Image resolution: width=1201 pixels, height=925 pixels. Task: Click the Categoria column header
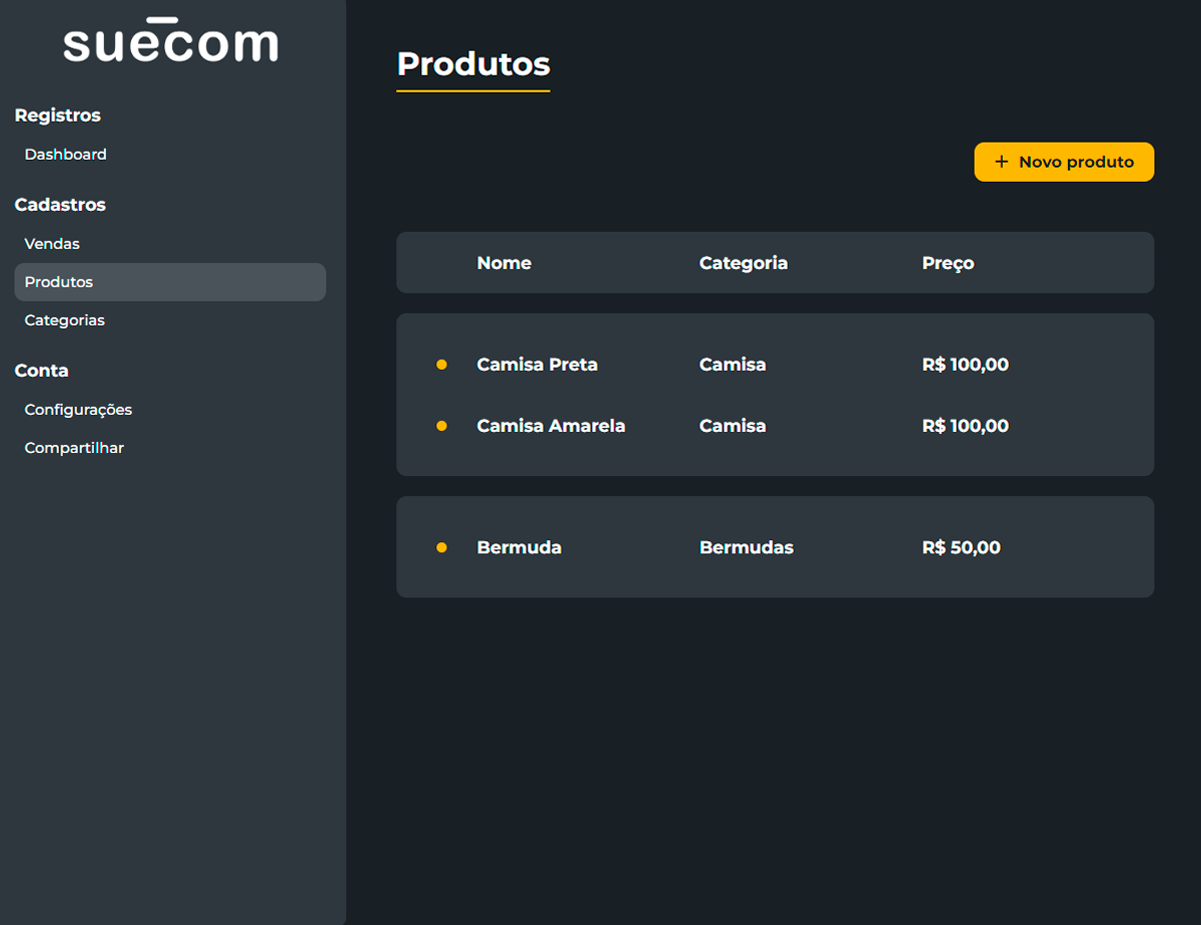[x=743, y=263]
